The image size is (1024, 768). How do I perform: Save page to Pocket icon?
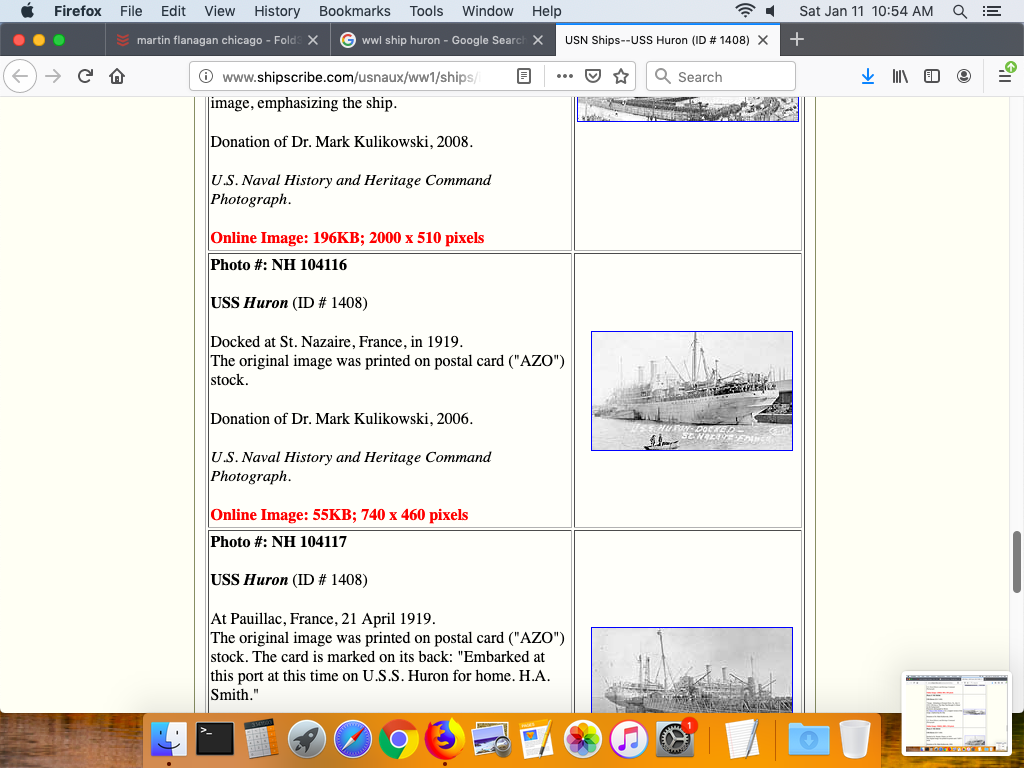pyautogui.click(x=593, y=77)
